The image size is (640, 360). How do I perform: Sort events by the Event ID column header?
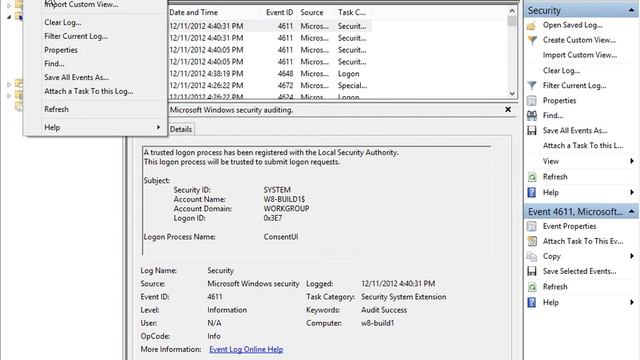coord(279,13)
